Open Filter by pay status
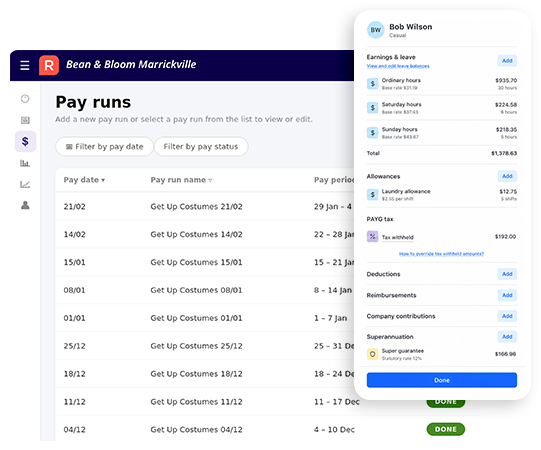 pos(201,147)
